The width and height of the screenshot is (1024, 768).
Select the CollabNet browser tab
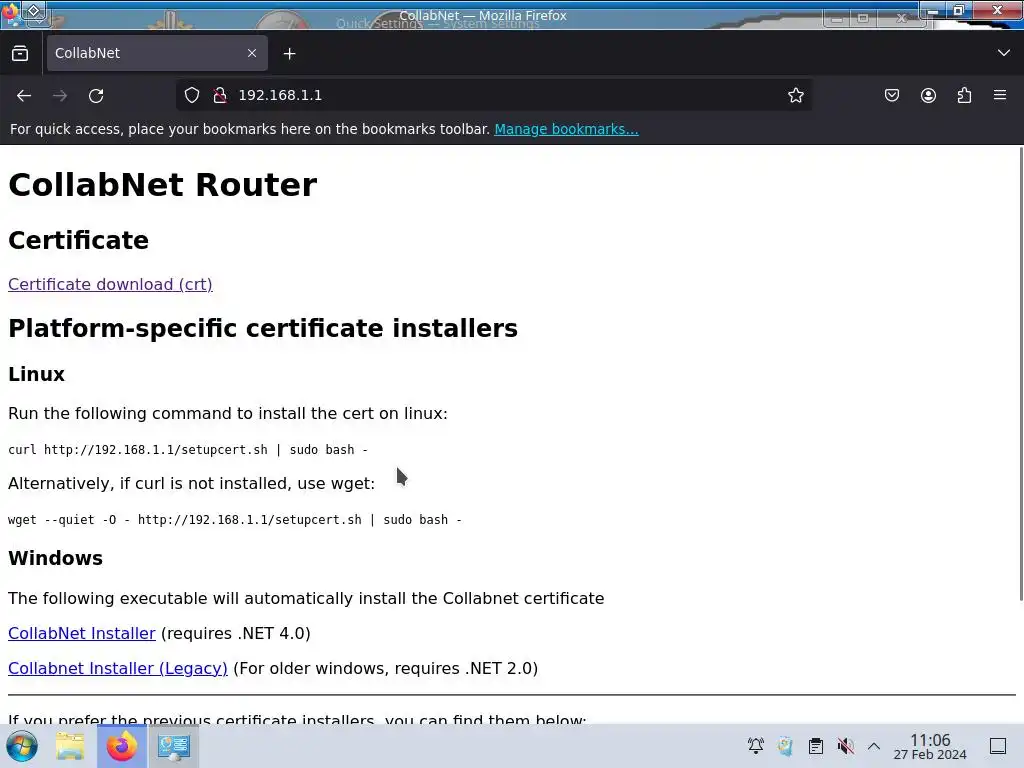[157, 53]
